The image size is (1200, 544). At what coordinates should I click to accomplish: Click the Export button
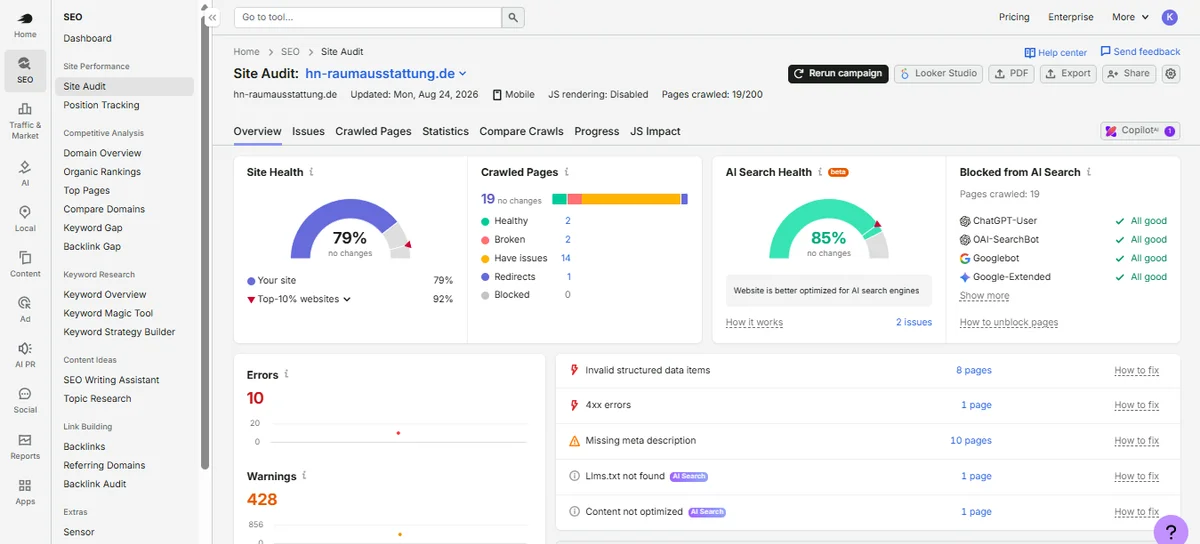pyautogui.click(x=1069, y=73)
